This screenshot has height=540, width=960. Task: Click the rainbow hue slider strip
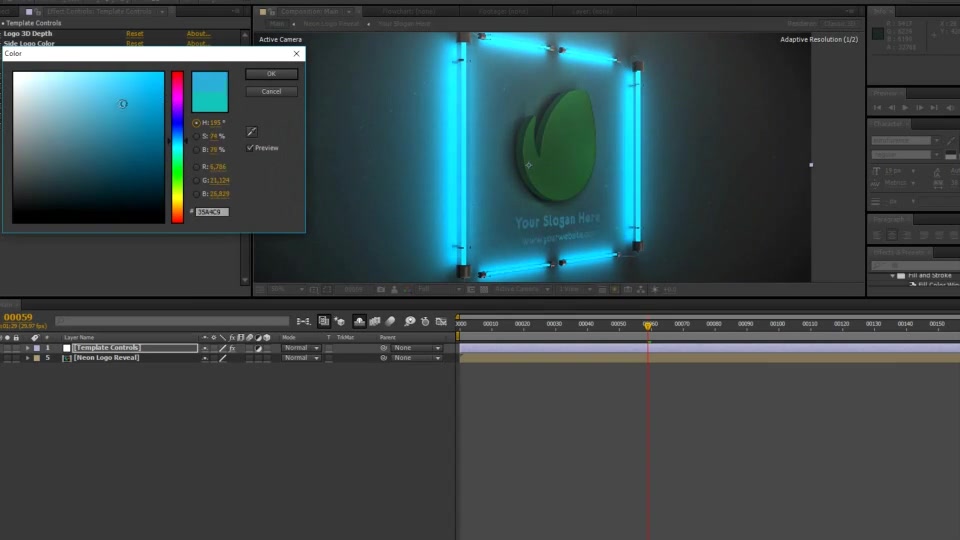[x=177, y=147]
